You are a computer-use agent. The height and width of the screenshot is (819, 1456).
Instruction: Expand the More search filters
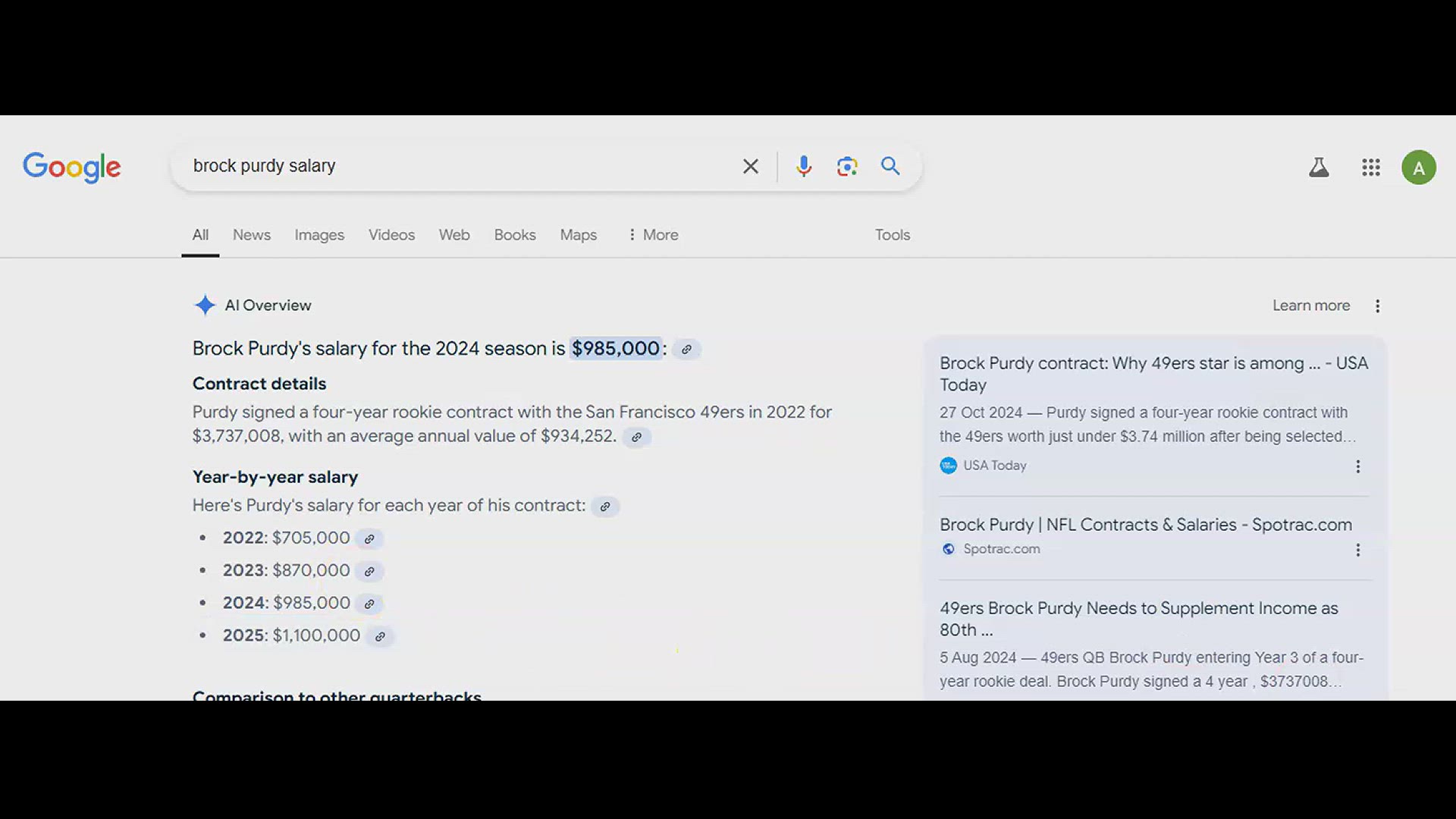click(653, 235)
